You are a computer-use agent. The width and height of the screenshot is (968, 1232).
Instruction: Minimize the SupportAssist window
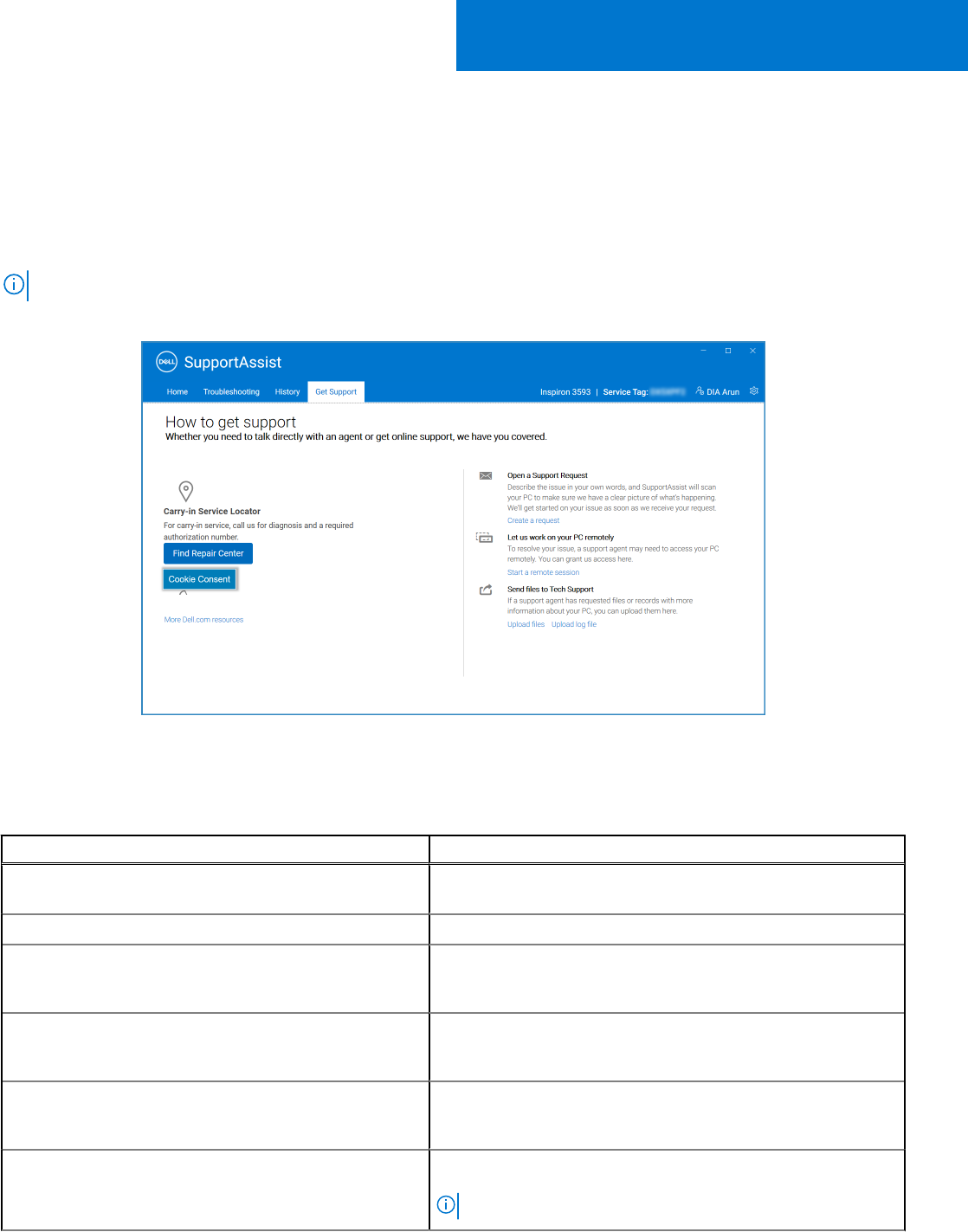[703, 351]
